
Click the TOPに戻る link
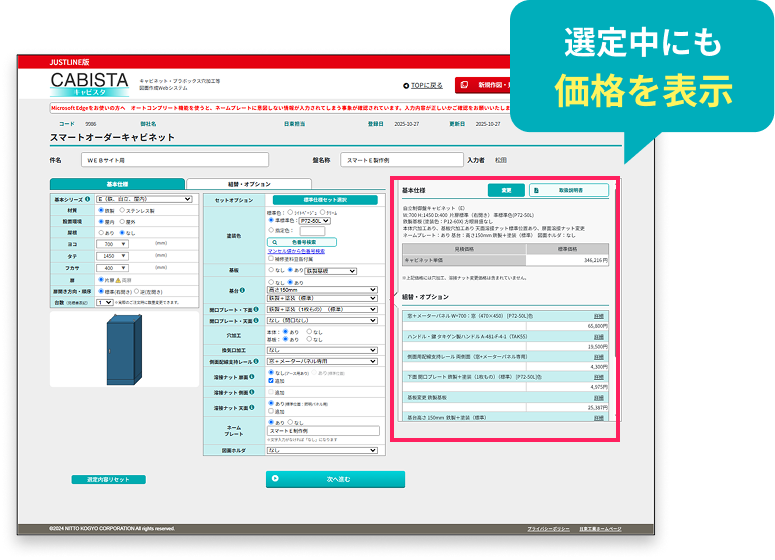click(x=427, y=86)
